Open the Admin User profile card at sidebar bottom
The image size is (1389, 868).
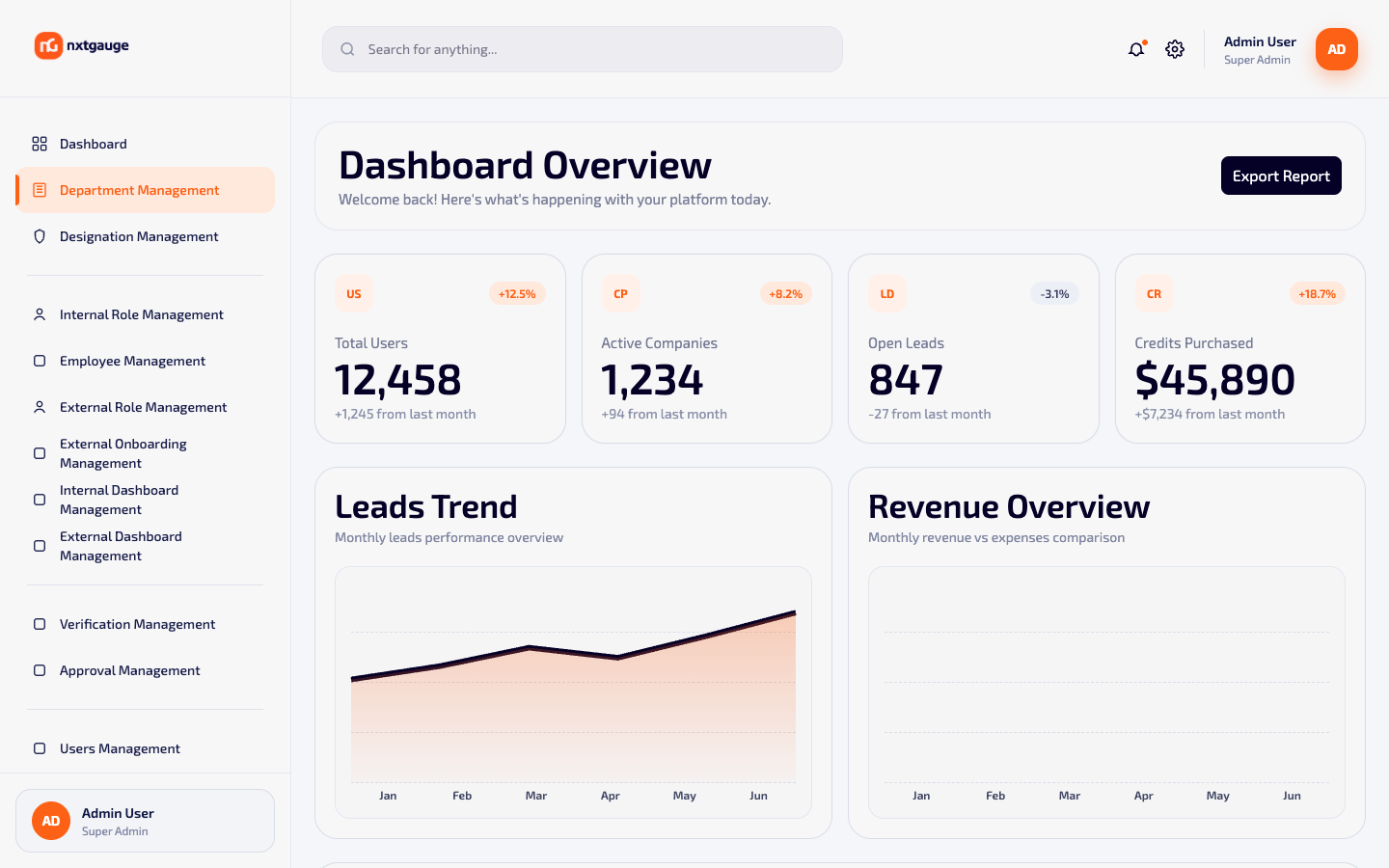(145, 821)
